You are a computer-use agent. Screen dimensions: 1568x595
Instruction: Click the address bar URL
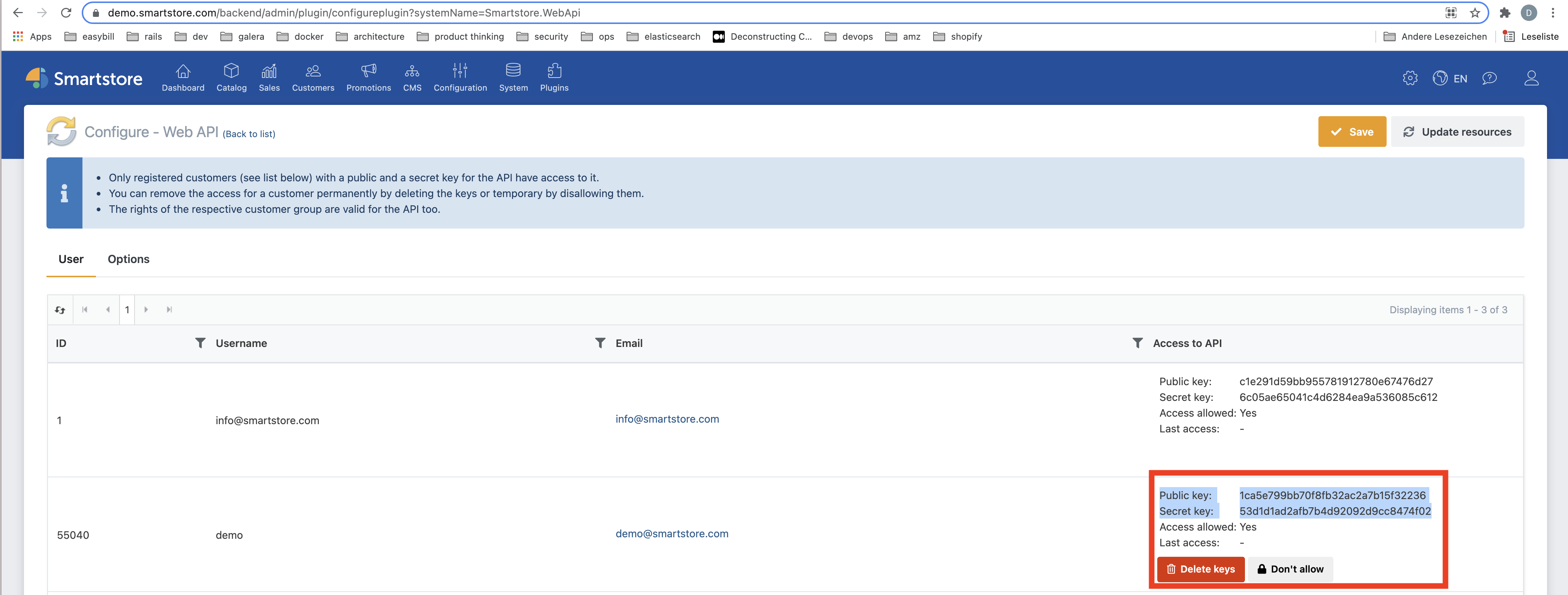pos(343,13)
